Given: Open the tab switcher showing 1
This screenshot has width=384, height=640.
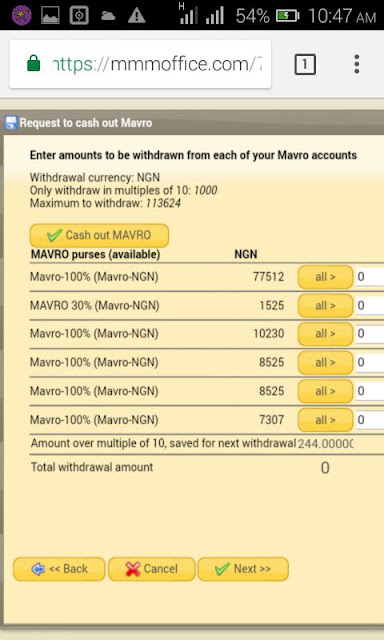Looking at the screenshot, I should (305, 64).
